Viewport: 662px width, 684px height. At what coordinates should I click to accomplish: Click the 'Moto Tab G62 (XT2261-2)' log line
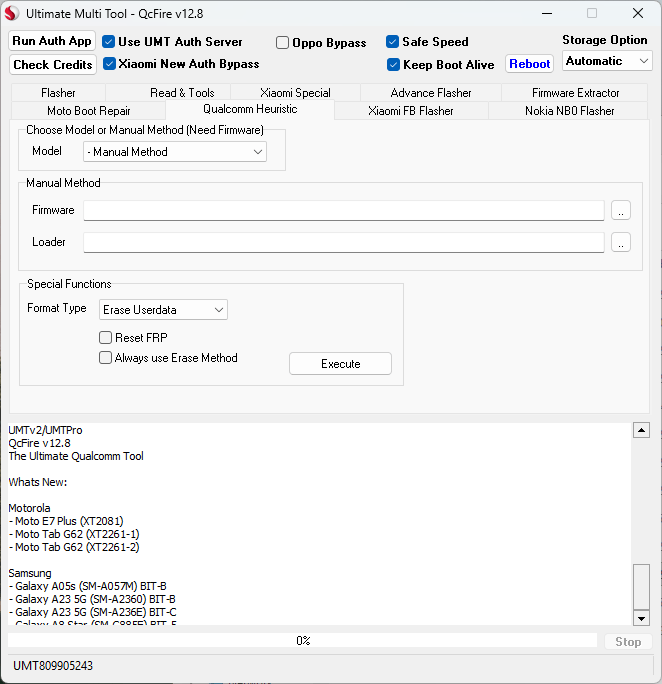pyautogui.click(x=74, y=547)
